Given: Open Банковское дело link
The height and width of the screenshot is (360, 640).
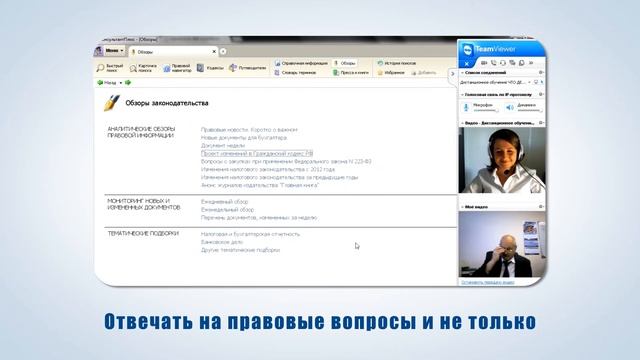Looking at the screenshot, I should click(x=222, y=242).
